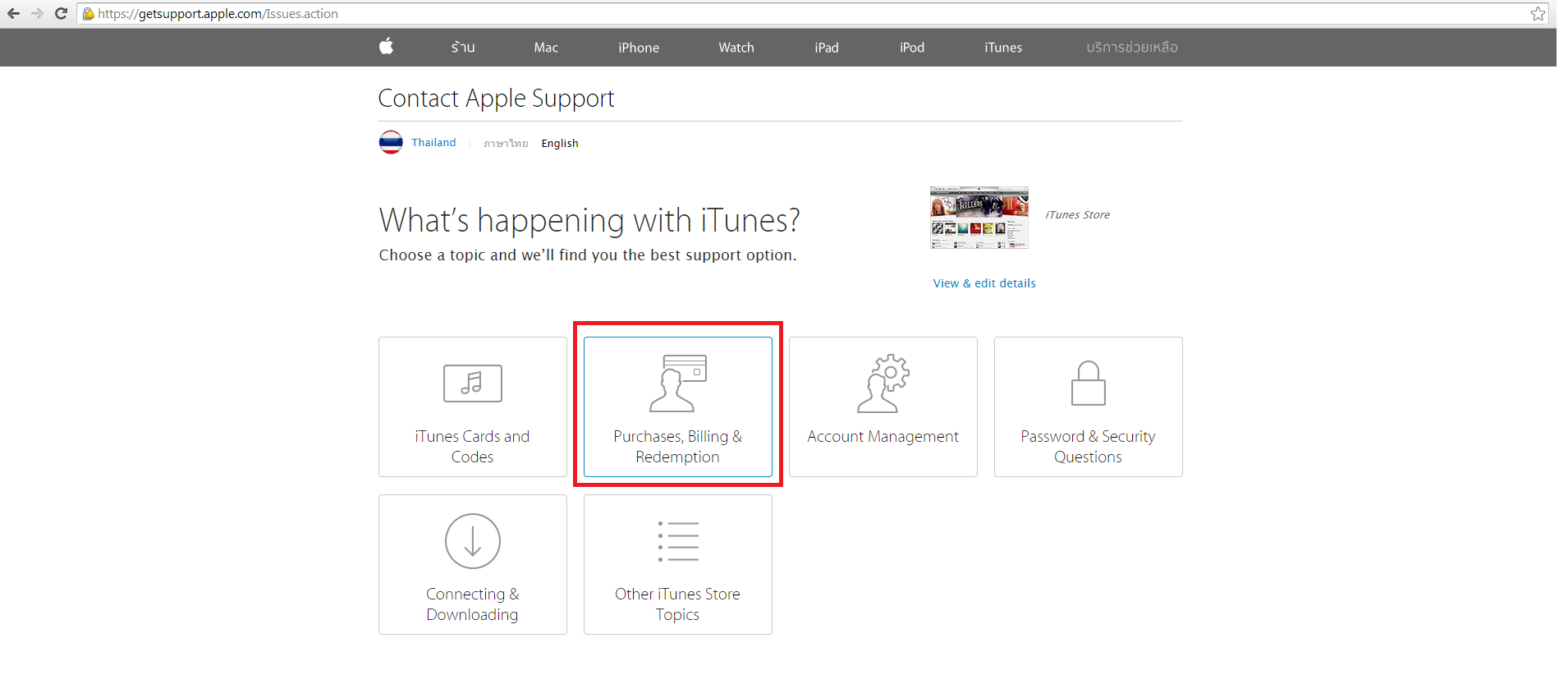Image resolution: width=1568 pixels, height=698 pixels.
Task: Open the Mac menu item
Action: [546, 48]
